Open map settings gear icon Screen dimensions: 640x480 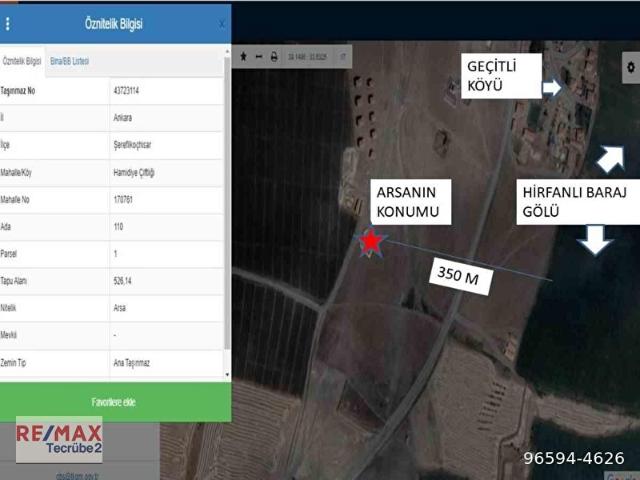(x=629, y=66)
